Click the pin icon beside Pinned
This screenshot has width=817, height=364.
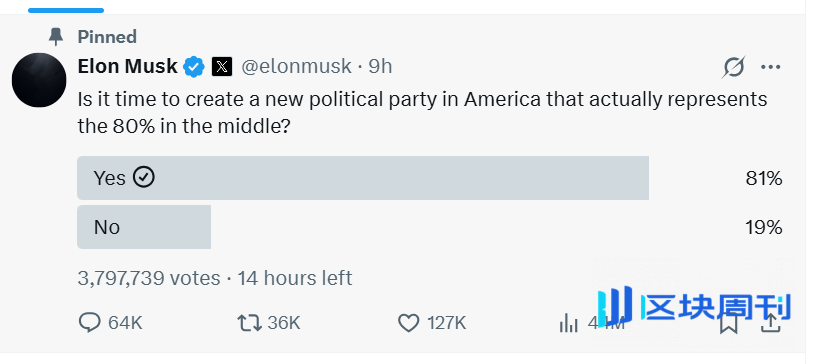point(56,37)
